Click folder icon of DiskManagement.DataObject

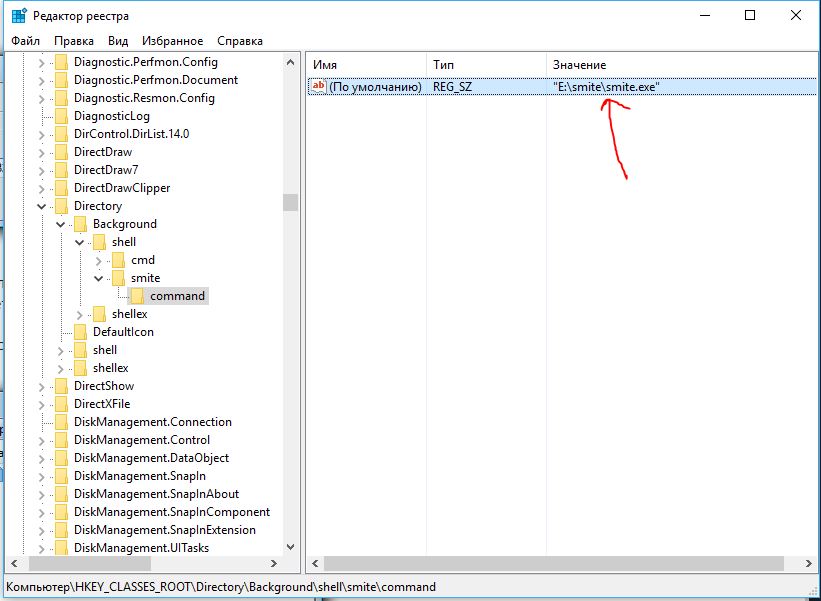coord(62,458)
